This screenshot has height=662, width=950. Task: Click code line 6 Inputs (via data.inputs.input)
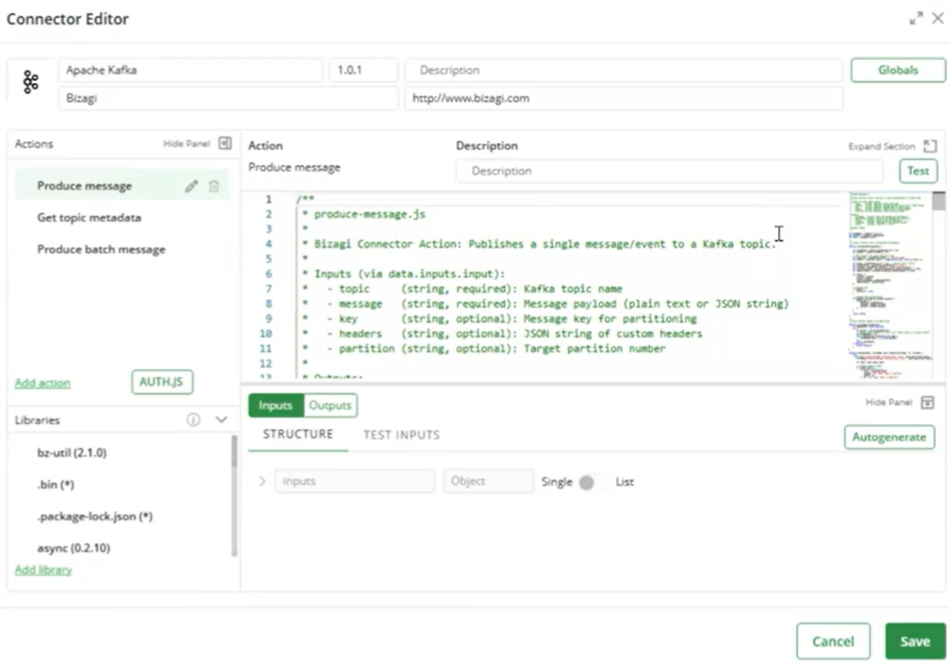click(404, 274)
